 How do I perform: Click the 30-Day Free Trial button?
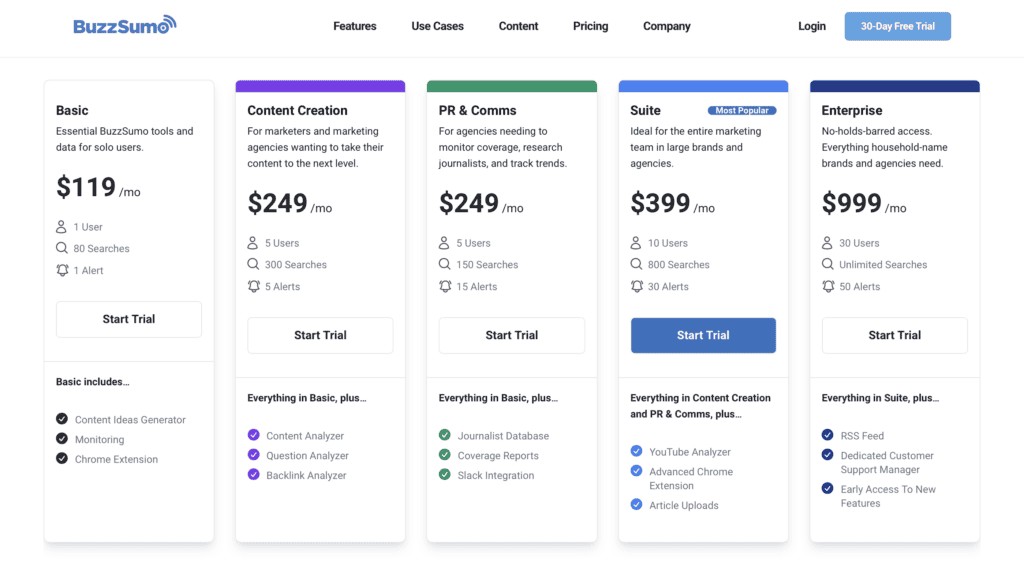(897, 26)
